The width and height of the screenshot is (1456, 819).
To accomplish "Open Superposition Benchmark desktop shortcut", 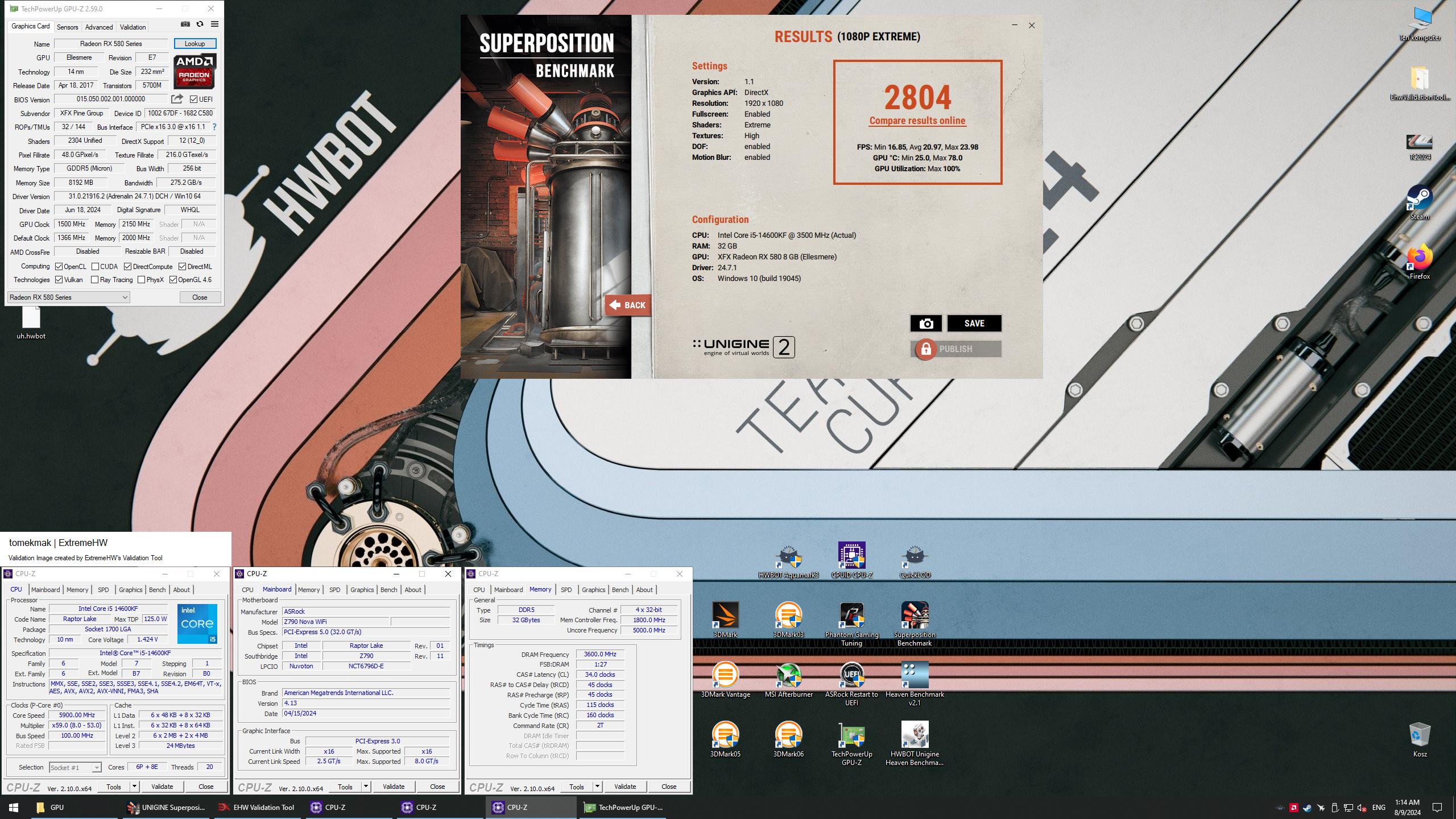I will (x=915, y=624).
